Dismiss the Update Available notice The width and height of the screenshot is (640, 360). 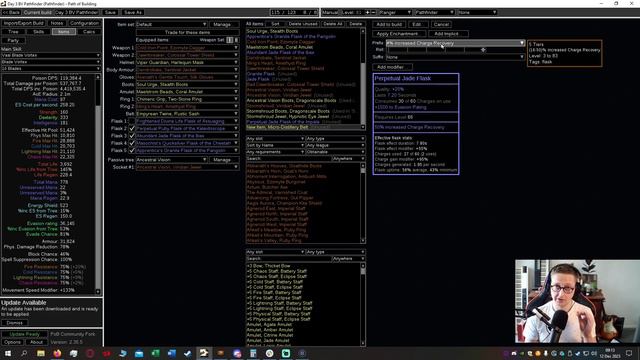[x=14, y=323]
